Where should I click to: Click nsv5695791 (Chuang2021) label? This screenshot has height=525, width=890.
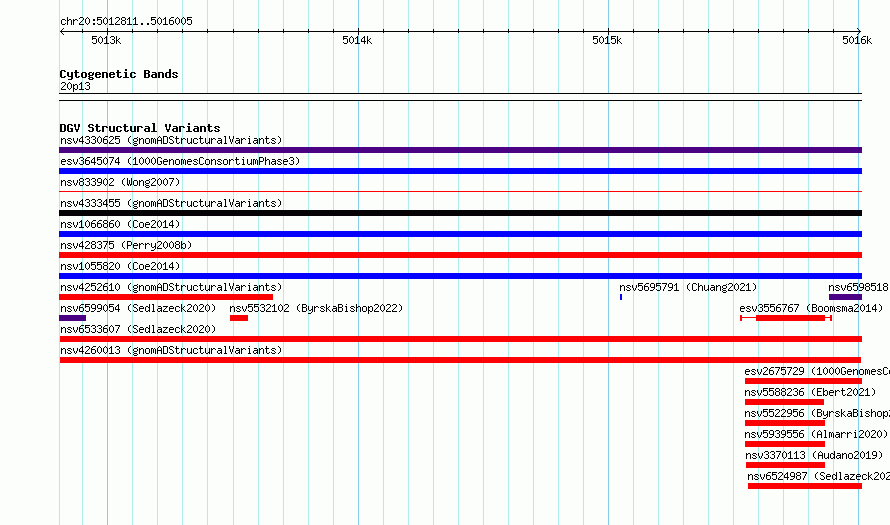688,287
